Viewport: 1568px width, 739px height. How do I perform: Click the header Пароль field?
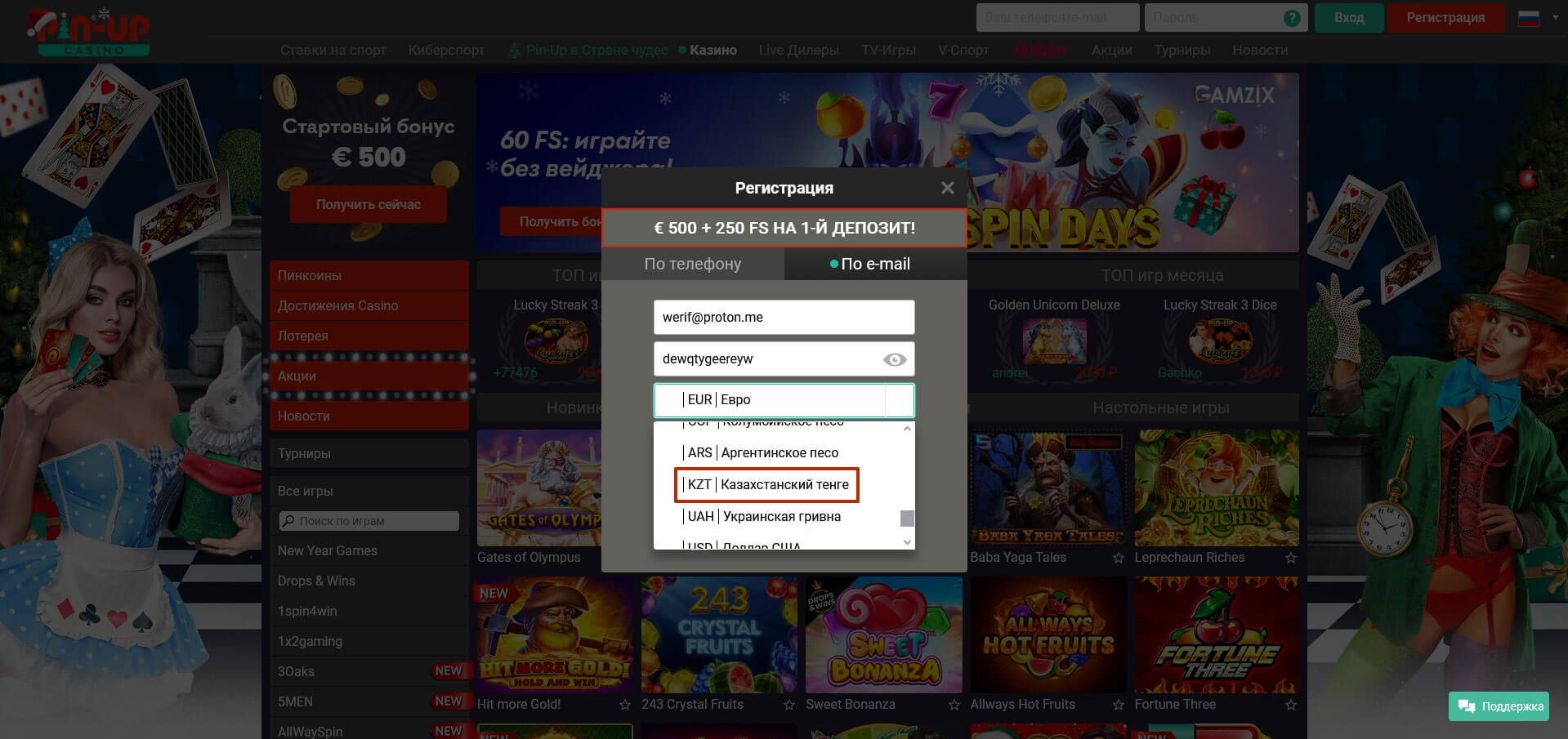1226,17
